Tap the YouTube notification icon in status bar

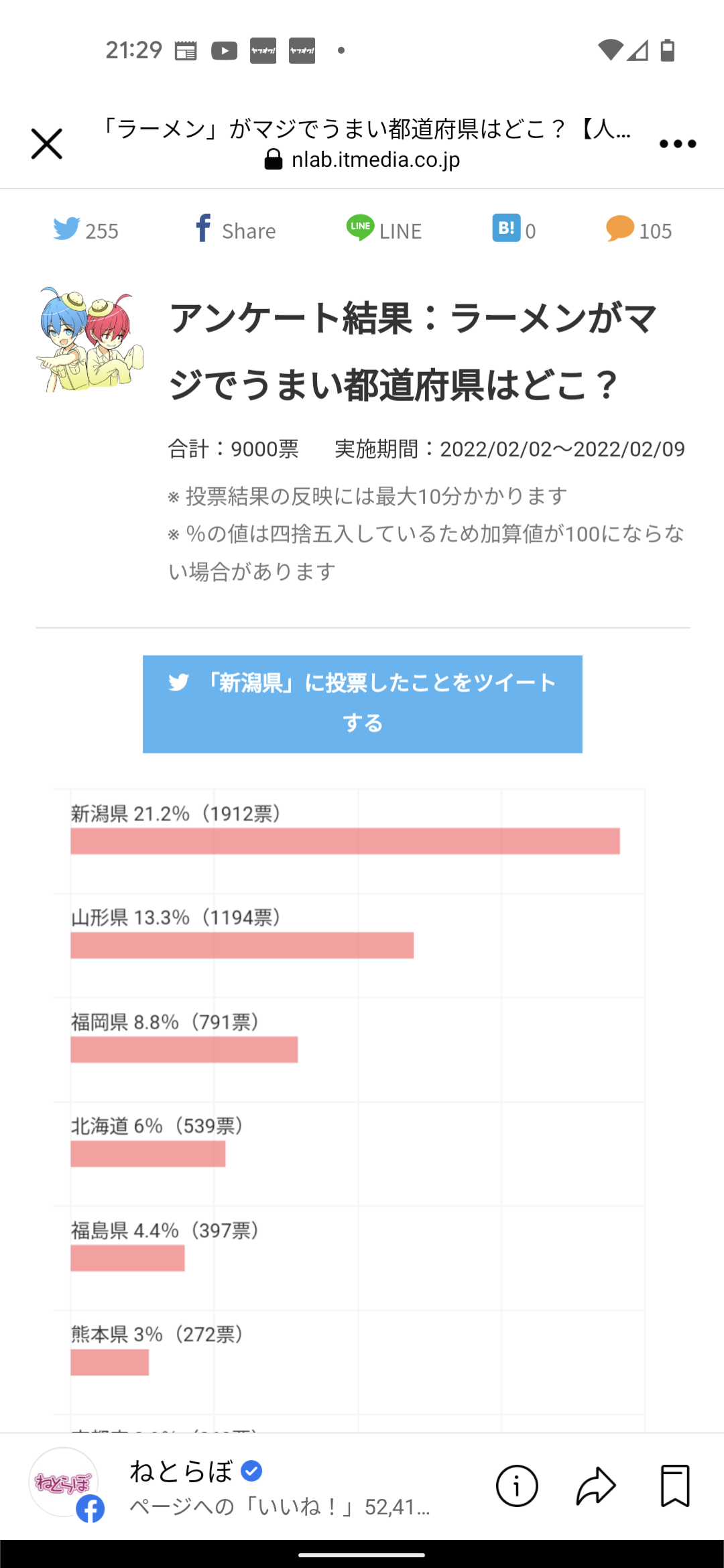point(225,51)
